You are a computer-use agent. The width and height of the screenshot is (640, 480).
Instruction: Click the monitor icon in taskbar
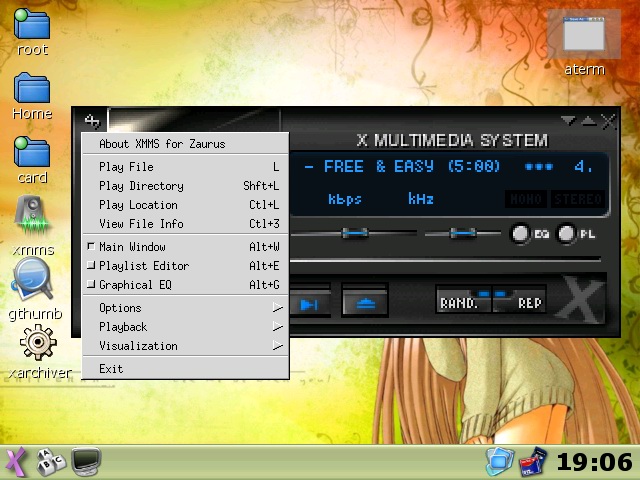point(87,462)
